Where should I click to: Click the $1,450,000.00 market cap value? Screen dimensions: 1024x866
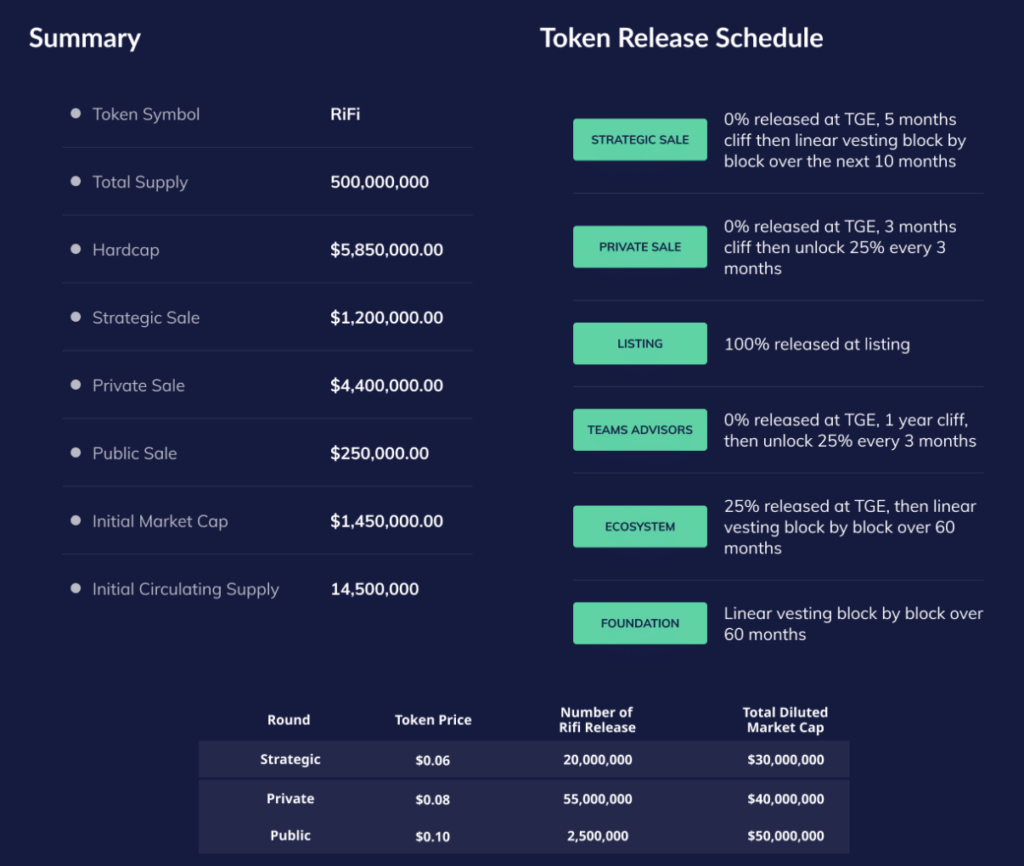point(387,522)
